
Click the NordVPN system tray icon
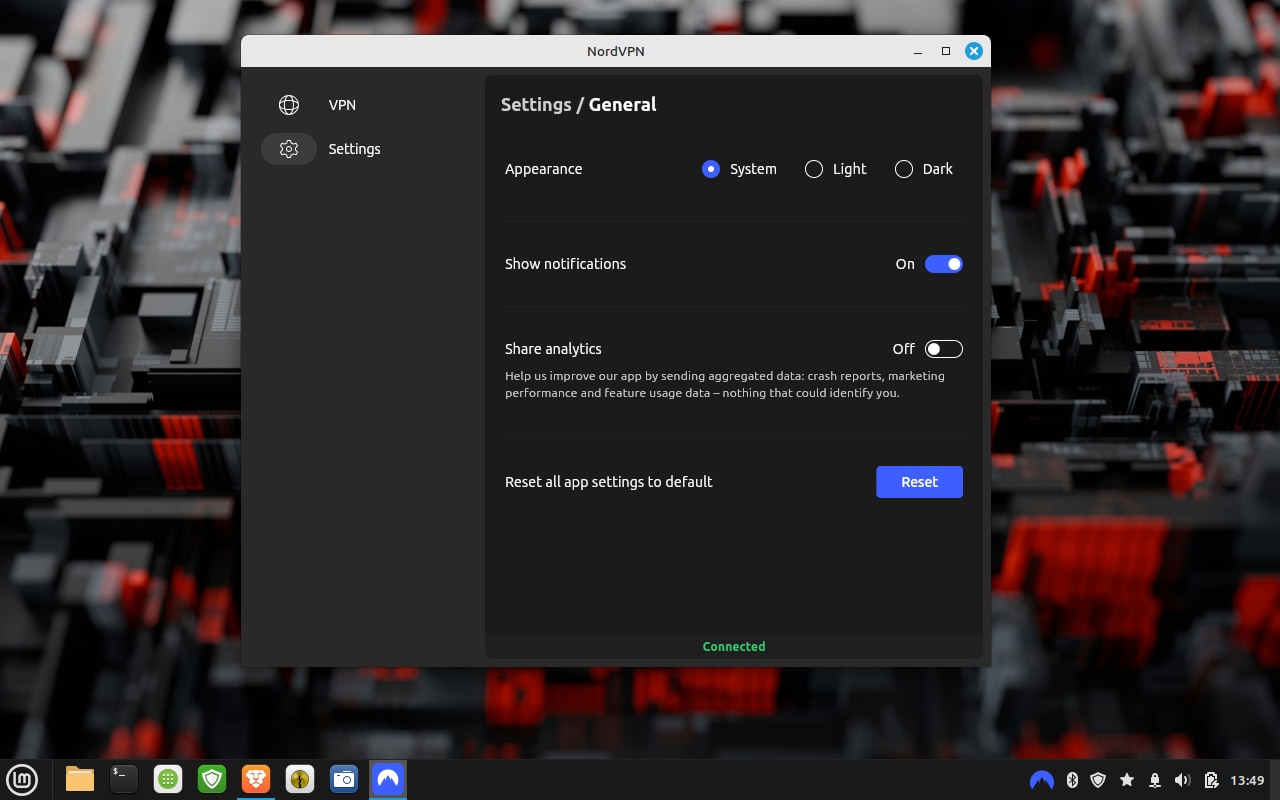coord(1041,780)
